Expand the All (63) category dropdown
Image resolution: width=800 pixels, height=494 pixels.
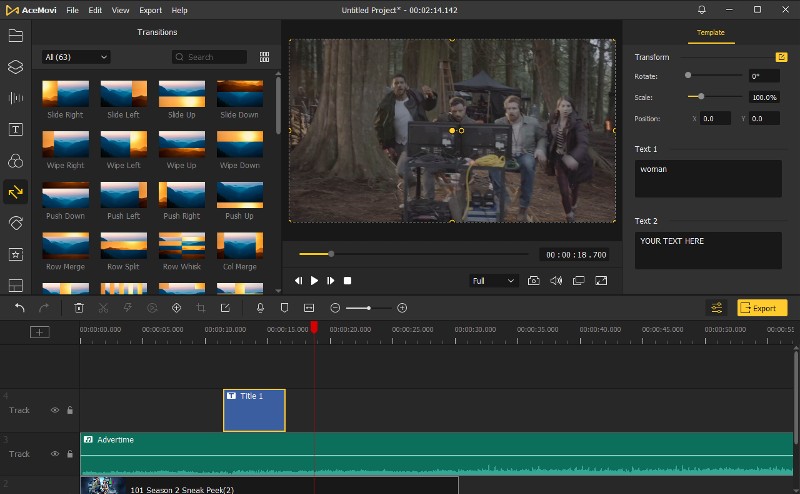pos(76,57)
